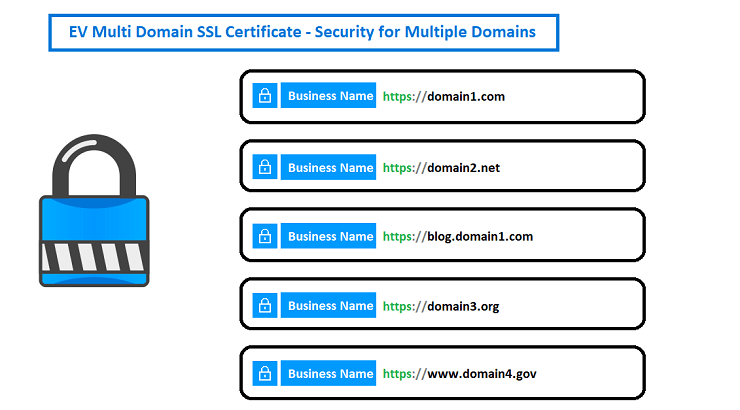
Task: Click the padlock icon beside blog.domain1.com
Action: 265,236
